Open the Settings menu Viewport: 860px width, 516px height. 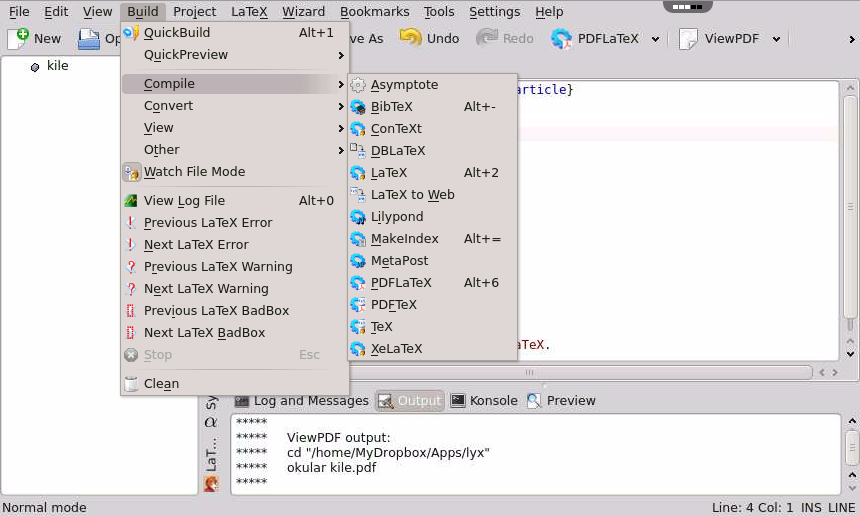click(x=494, y=12)
